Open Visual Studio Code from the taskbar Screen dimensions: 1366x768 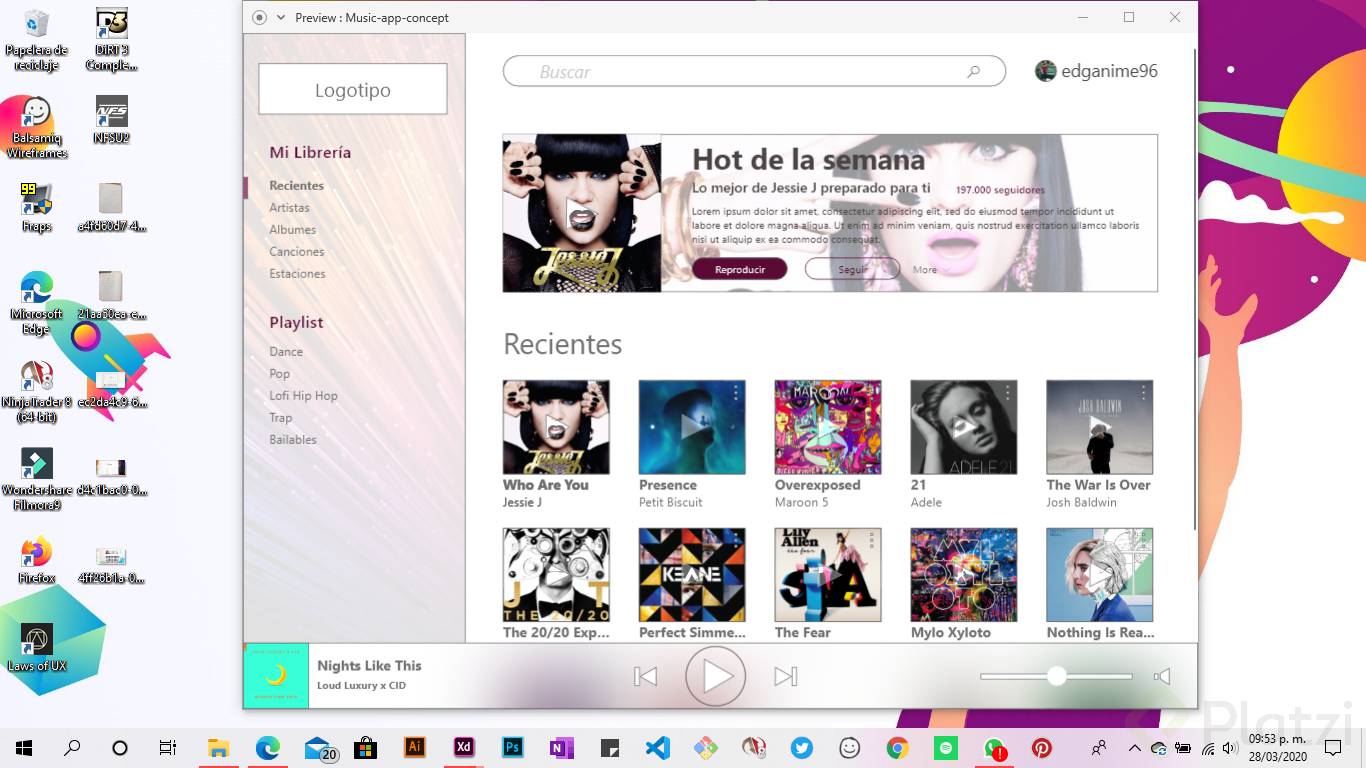tap(657, 747)
